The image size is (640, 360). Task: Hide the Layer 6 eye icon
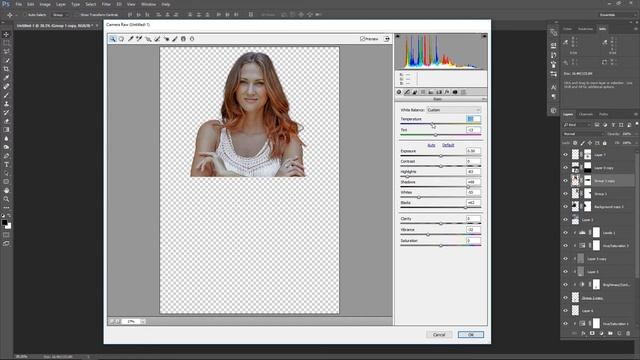click(x=565, y=311)
